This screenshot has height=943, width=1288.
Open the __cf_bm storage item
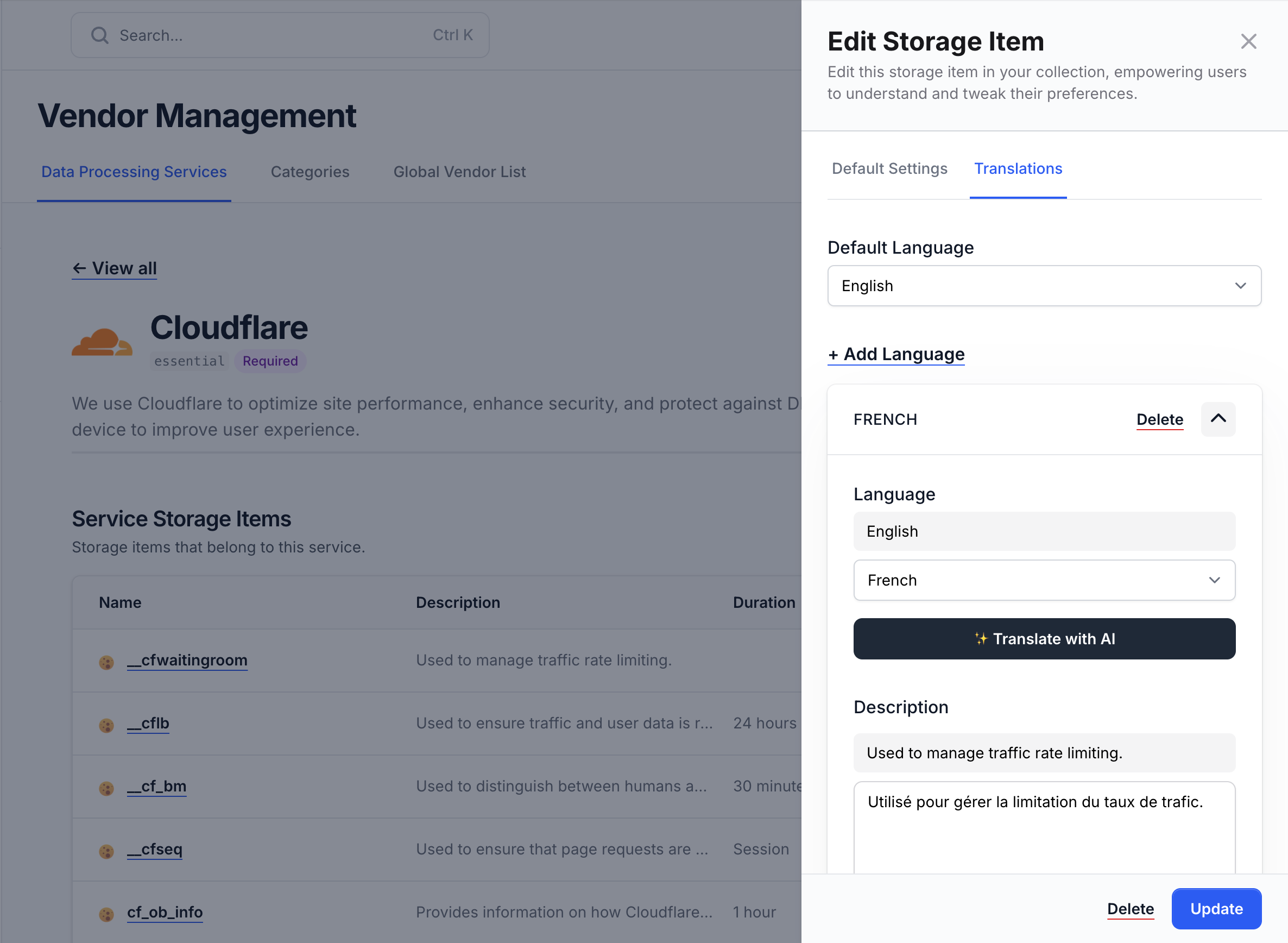156,787
